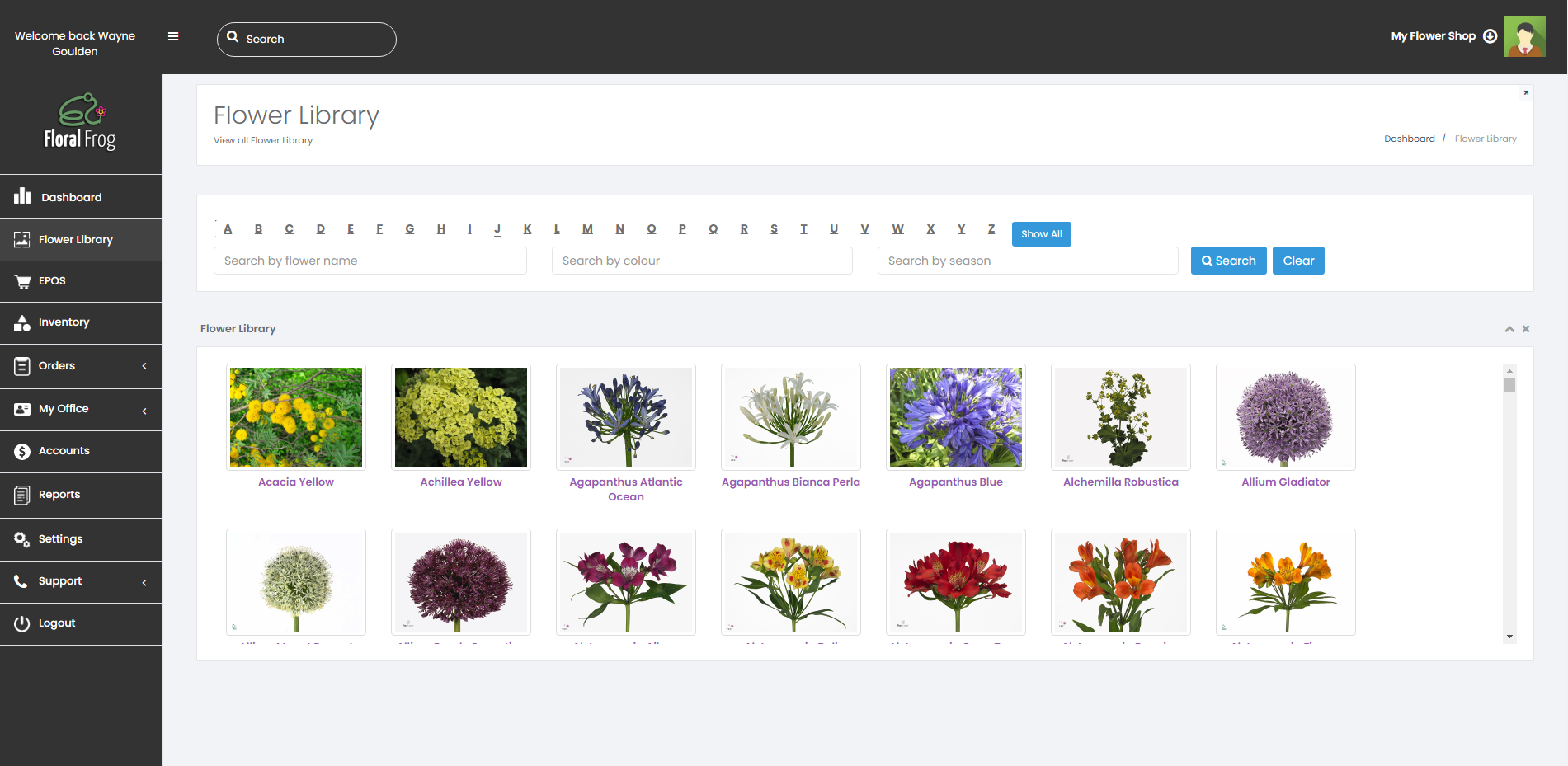The width and height of the screenshot is (1568, 766).
Task: Select the EPOS shopping cart icon
Action: coord(21,280)
